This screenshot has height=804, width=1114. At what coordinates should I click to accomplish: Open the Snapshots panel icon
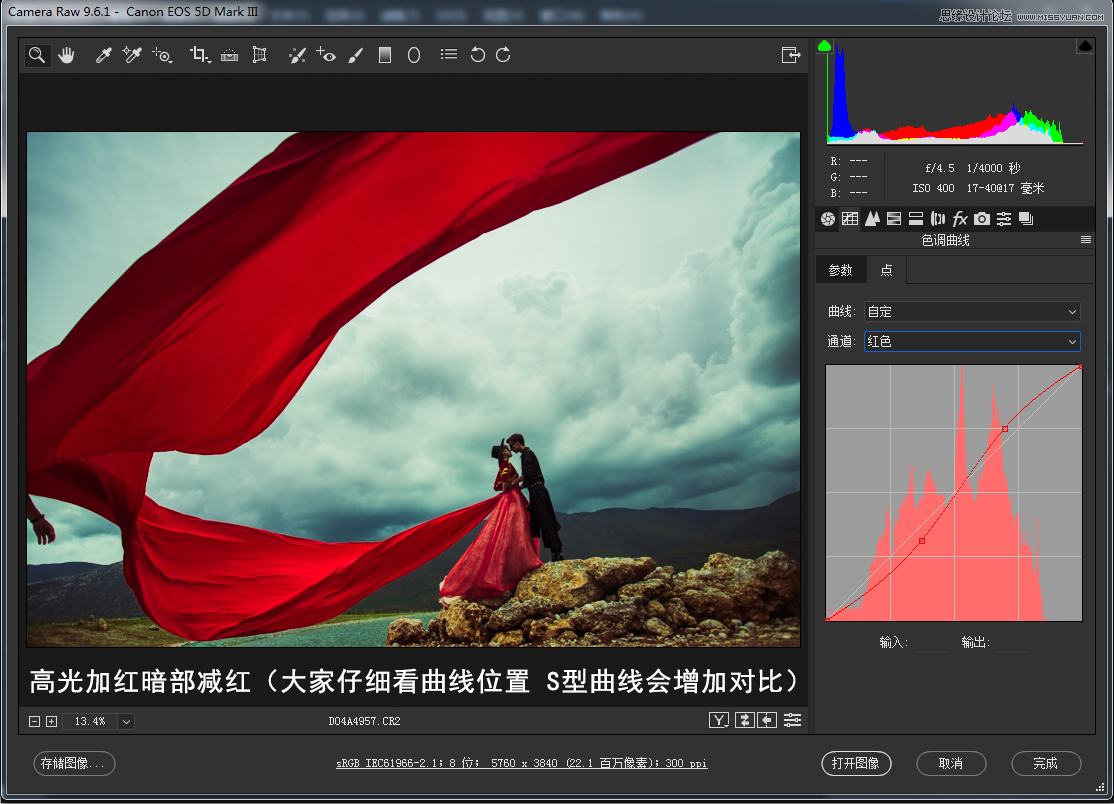coord(1026,219)
